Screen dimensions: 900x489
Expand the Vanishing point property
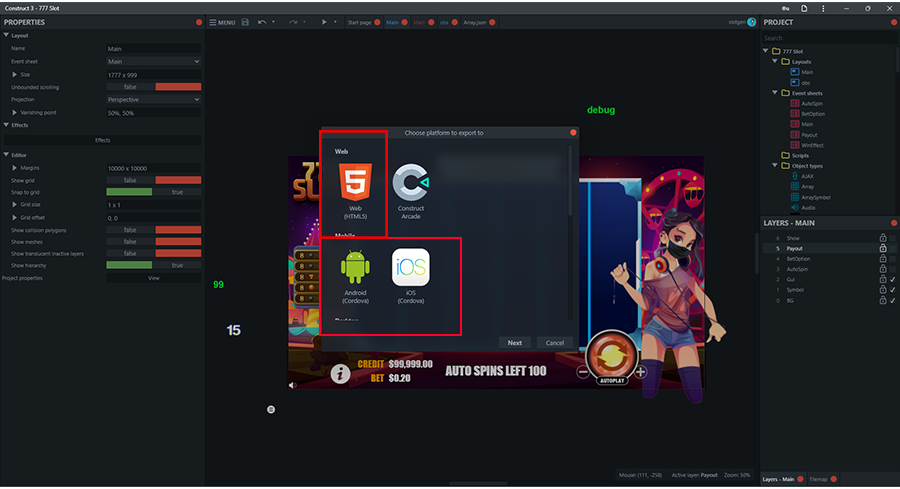tap(14, 112)
